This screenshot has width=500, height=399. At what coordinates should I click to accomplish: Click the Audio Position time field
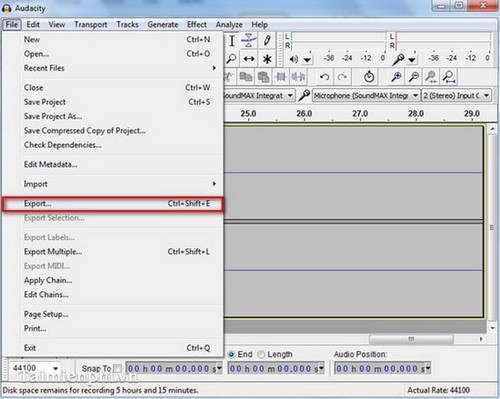(382, 368)
